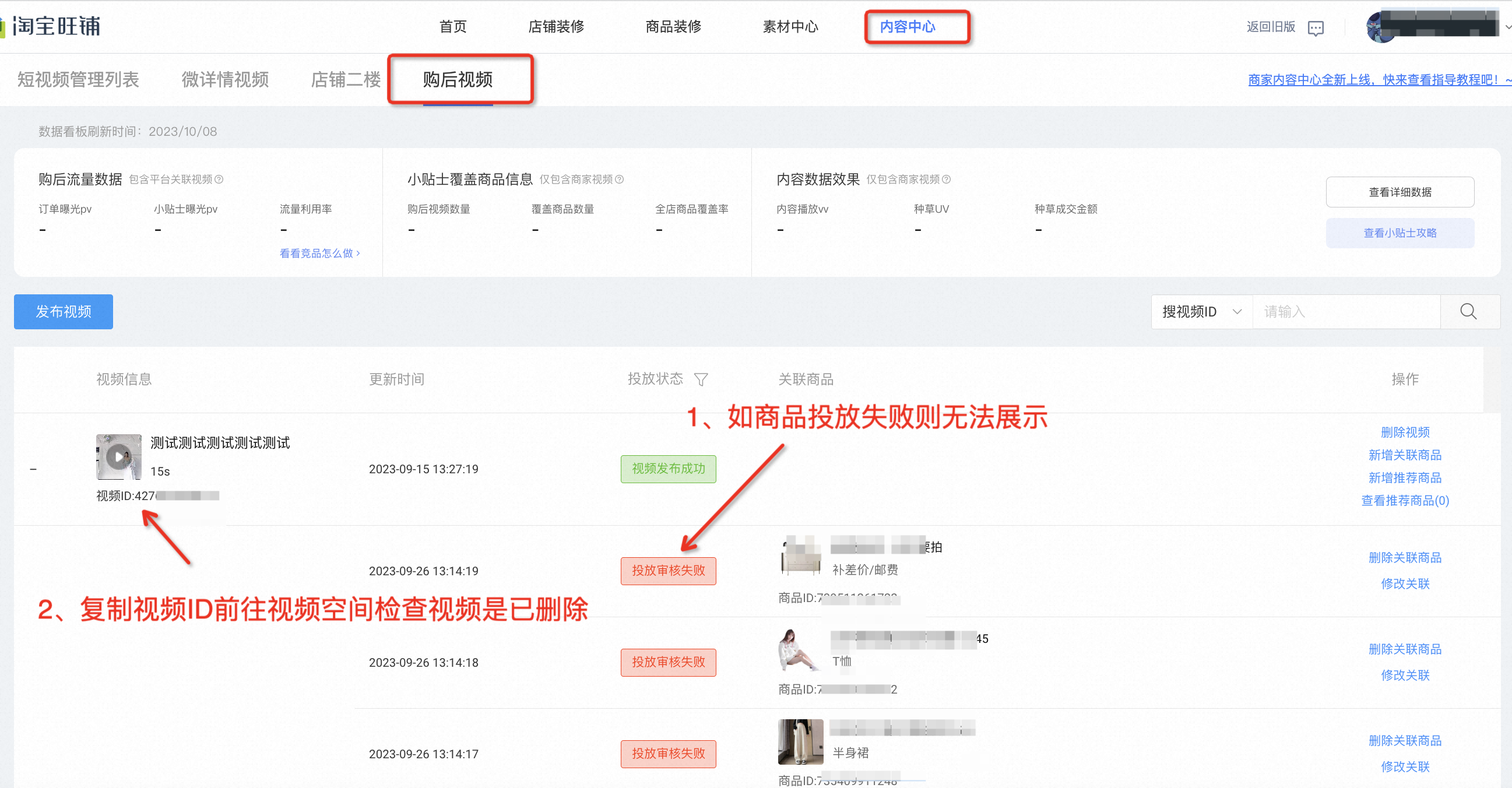Click the 视频ID:427 text
The height and width of the screenshot is (788, 1512).
[x=125, y=497]
